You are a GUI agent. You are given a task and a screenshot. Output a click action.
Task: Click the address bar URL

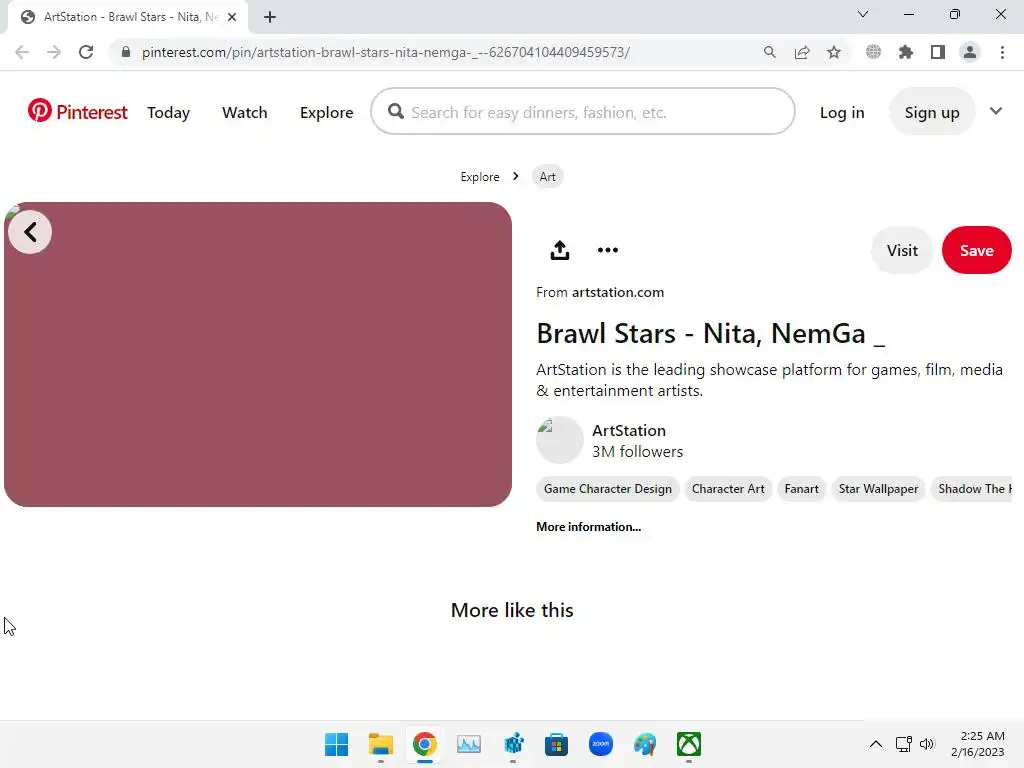coord(385,52)
